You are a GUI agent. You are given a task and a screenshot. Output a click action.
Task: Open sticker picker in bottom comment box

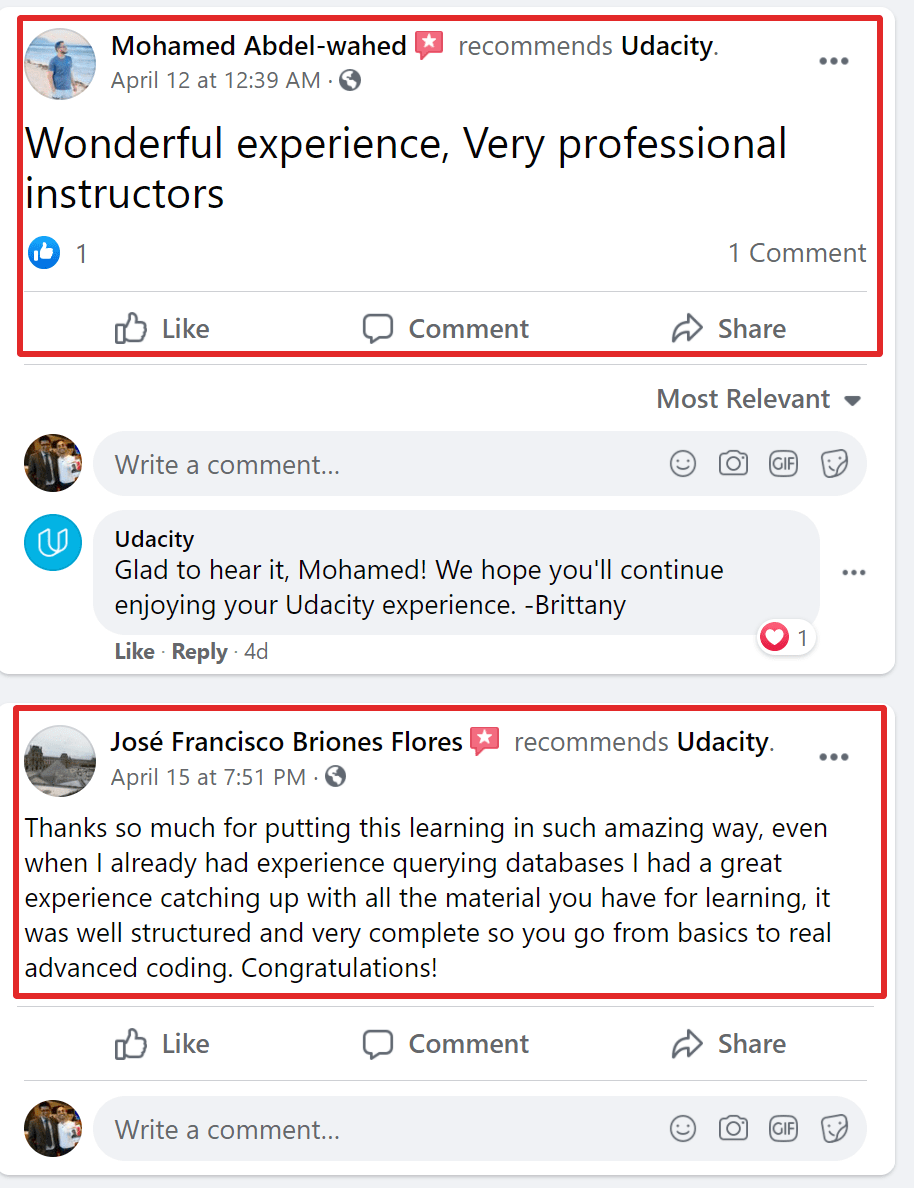(x=834, y=1129)
